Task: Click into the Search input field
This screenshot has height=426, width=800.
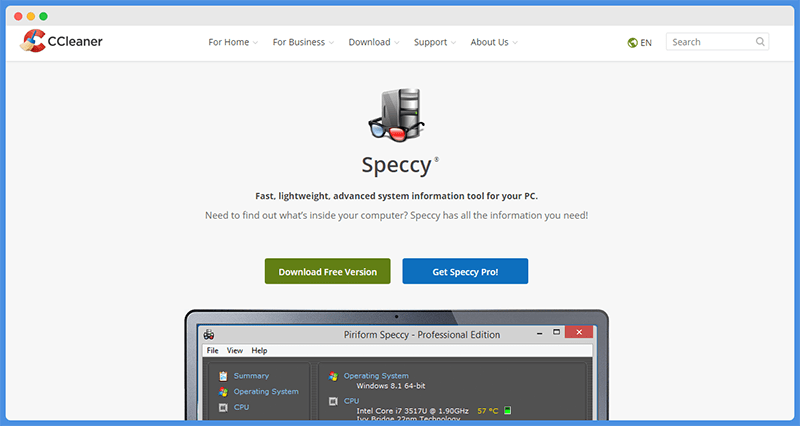Action: (x=717, y=42)
